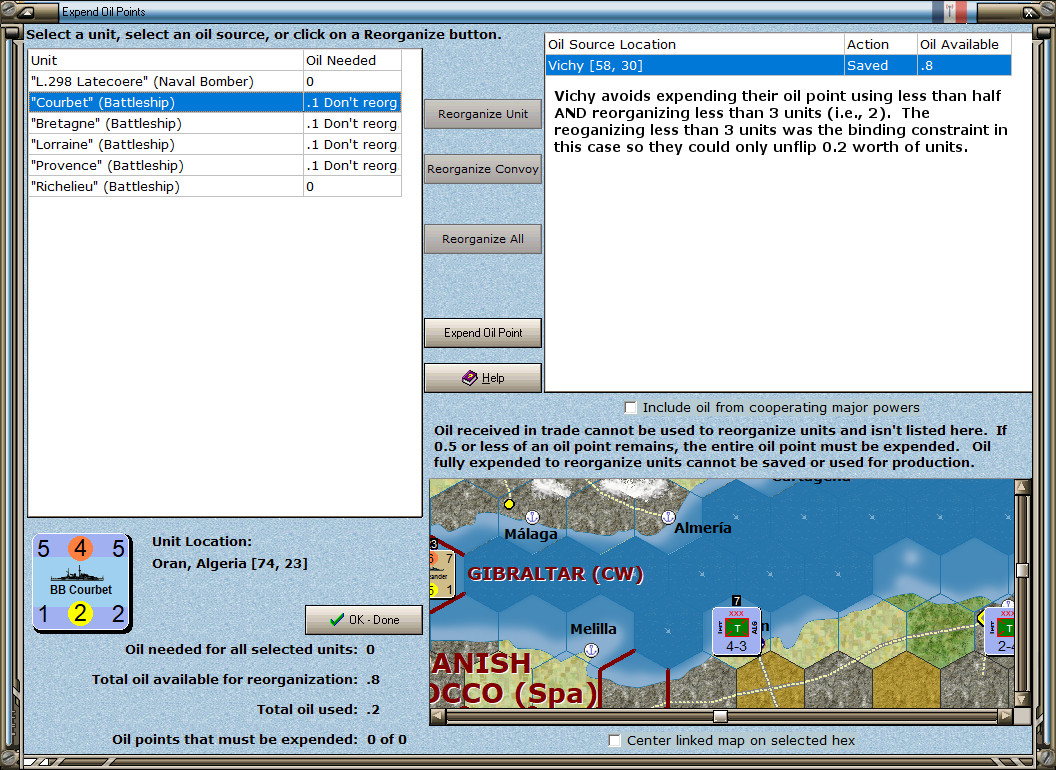Click the Oil Available column header
1056x770 pixels.
point(964,44)
